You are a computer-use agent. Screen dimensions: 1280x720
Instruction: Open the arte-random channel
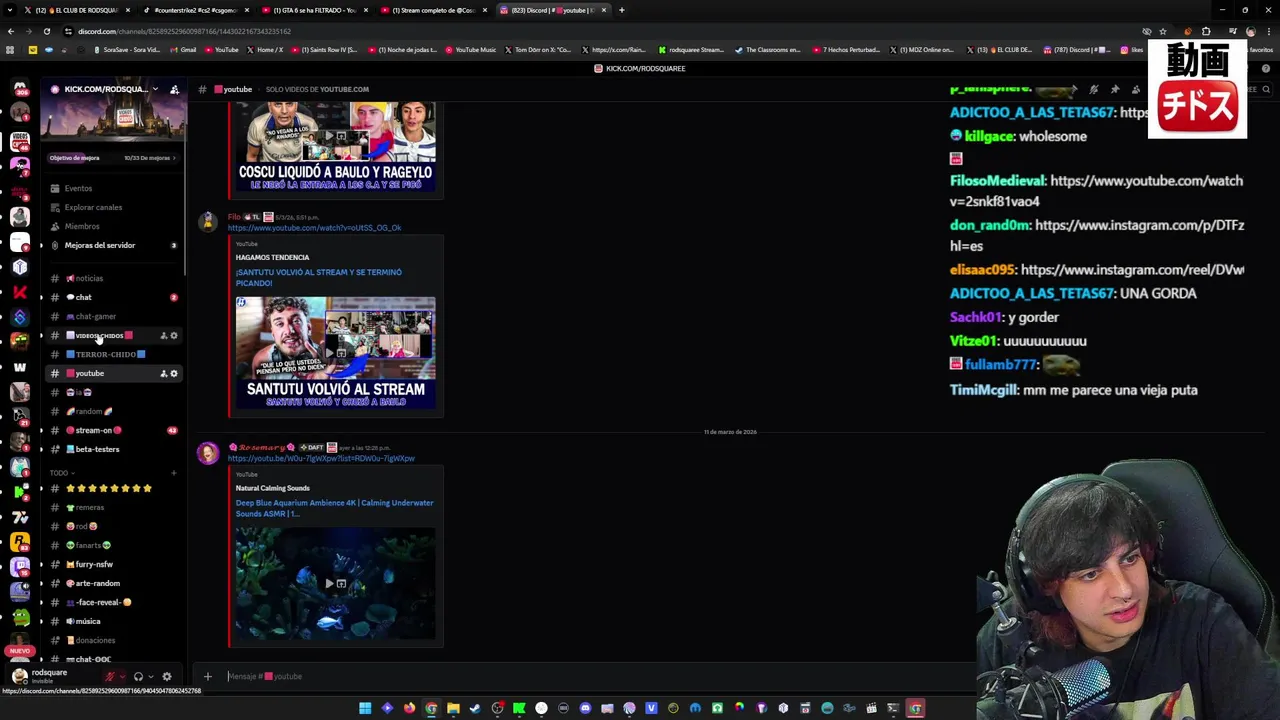pyautogui.click(x=112, y=583)
